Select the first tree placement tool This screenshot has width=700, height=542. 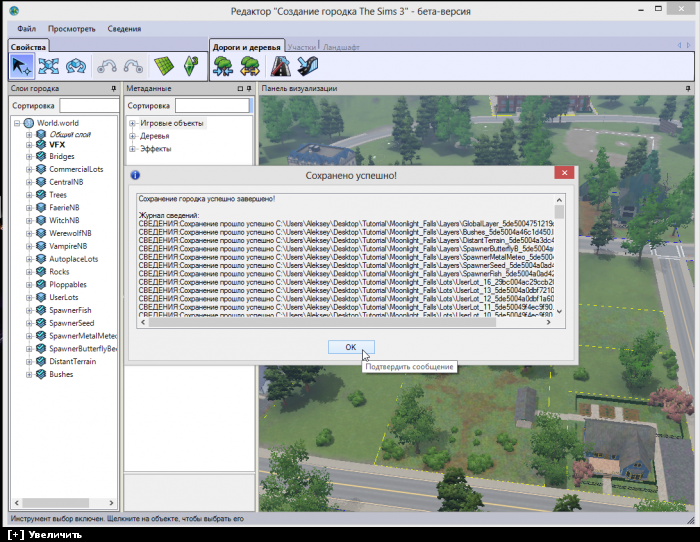click(x=224, y=66)
